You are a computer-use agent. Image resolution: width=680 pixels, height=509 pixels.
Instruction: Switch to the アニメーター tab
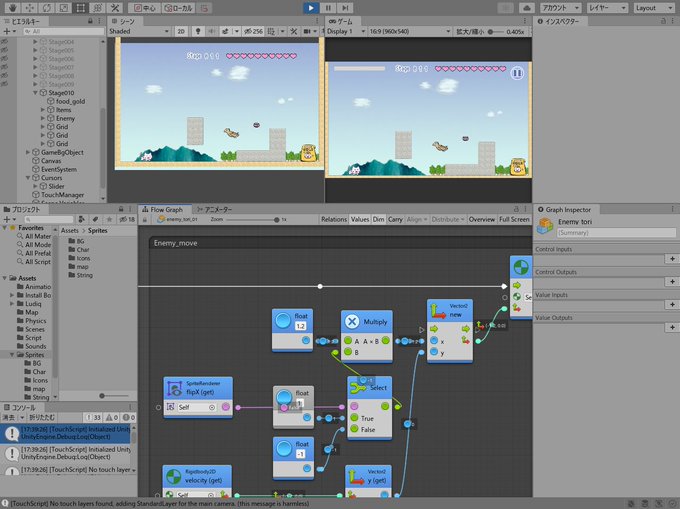[214, 209]
